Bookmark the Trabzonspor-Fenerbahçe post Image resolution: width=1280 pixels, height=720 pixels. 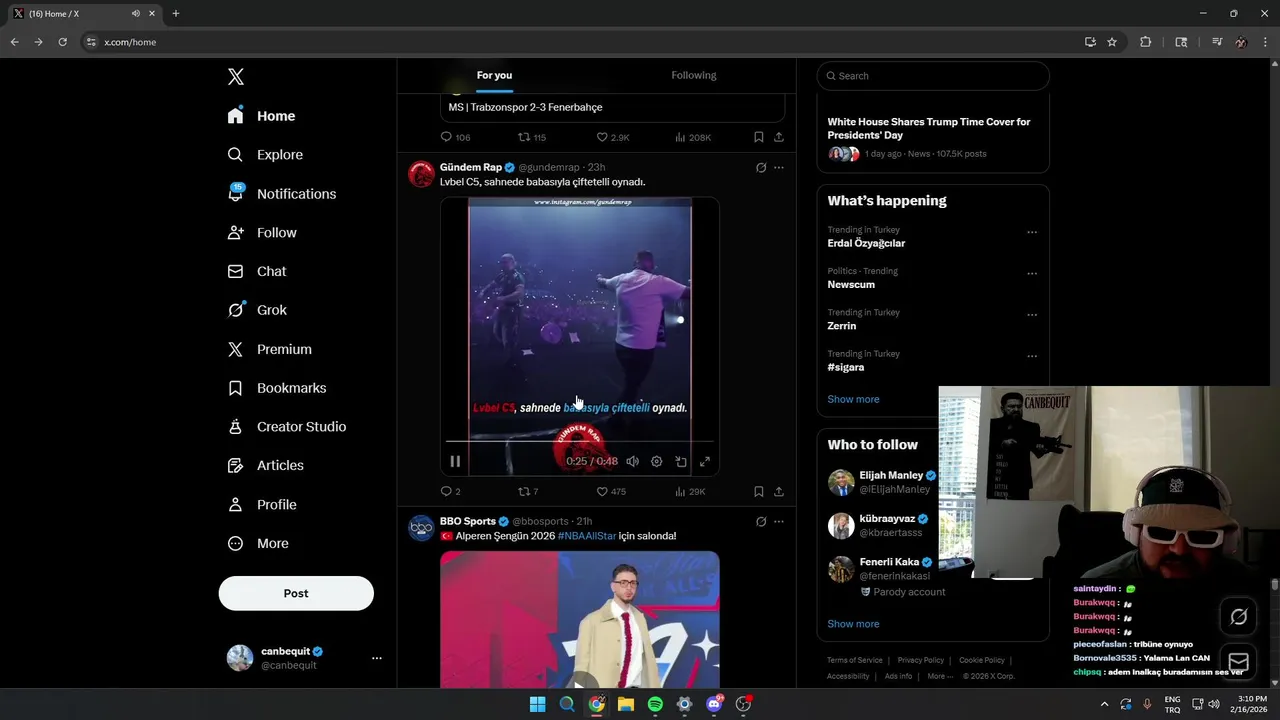point(759,137)
